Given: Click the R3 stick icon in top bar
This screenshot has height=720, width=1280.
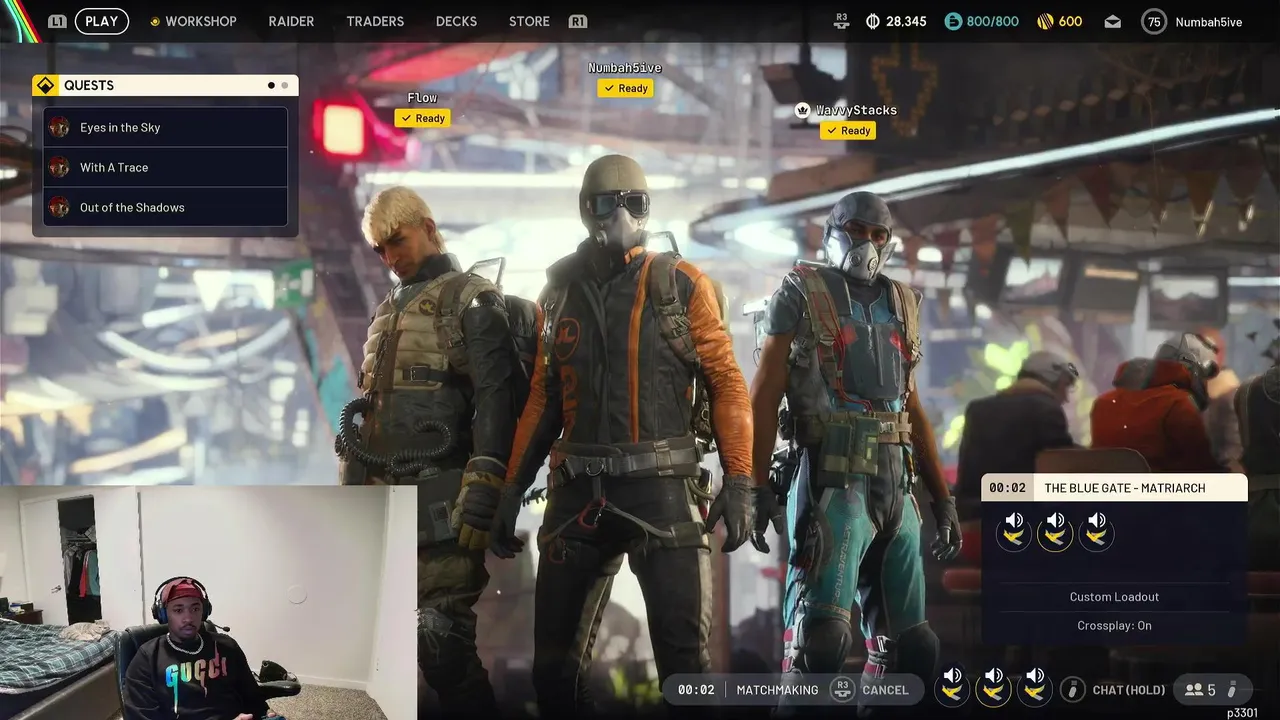Looking at the screenshot, I should [x=842, y=21].
